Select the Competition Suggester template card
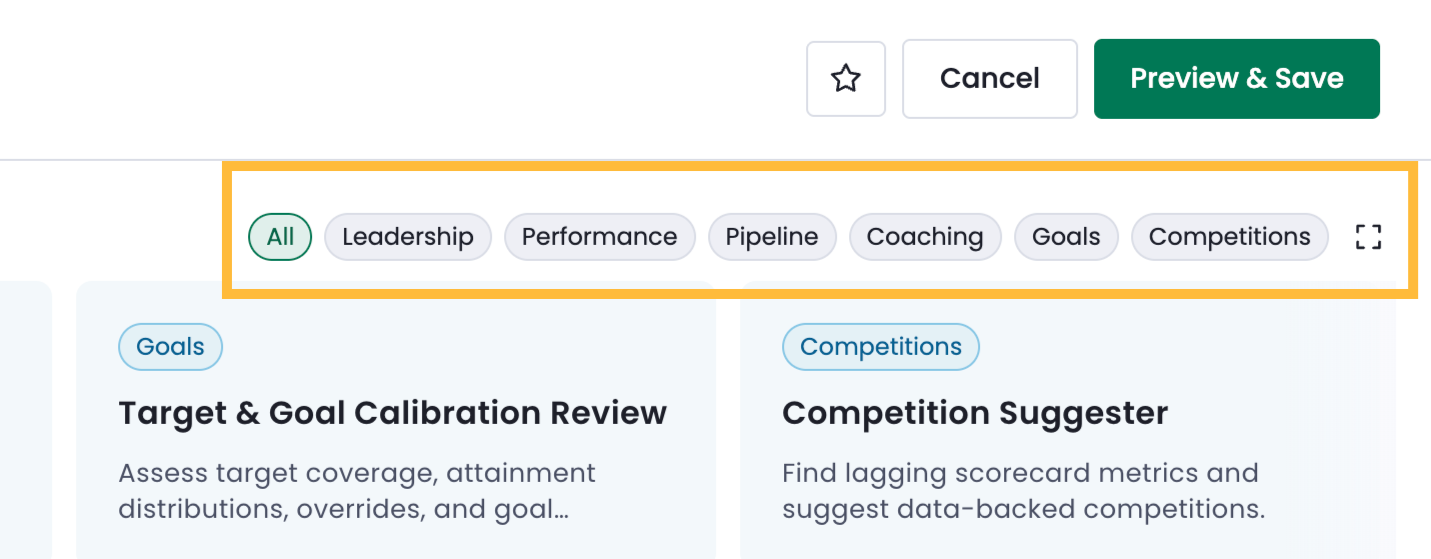The height and width of the screenshot is (559, 1431). pos(1068,420)
